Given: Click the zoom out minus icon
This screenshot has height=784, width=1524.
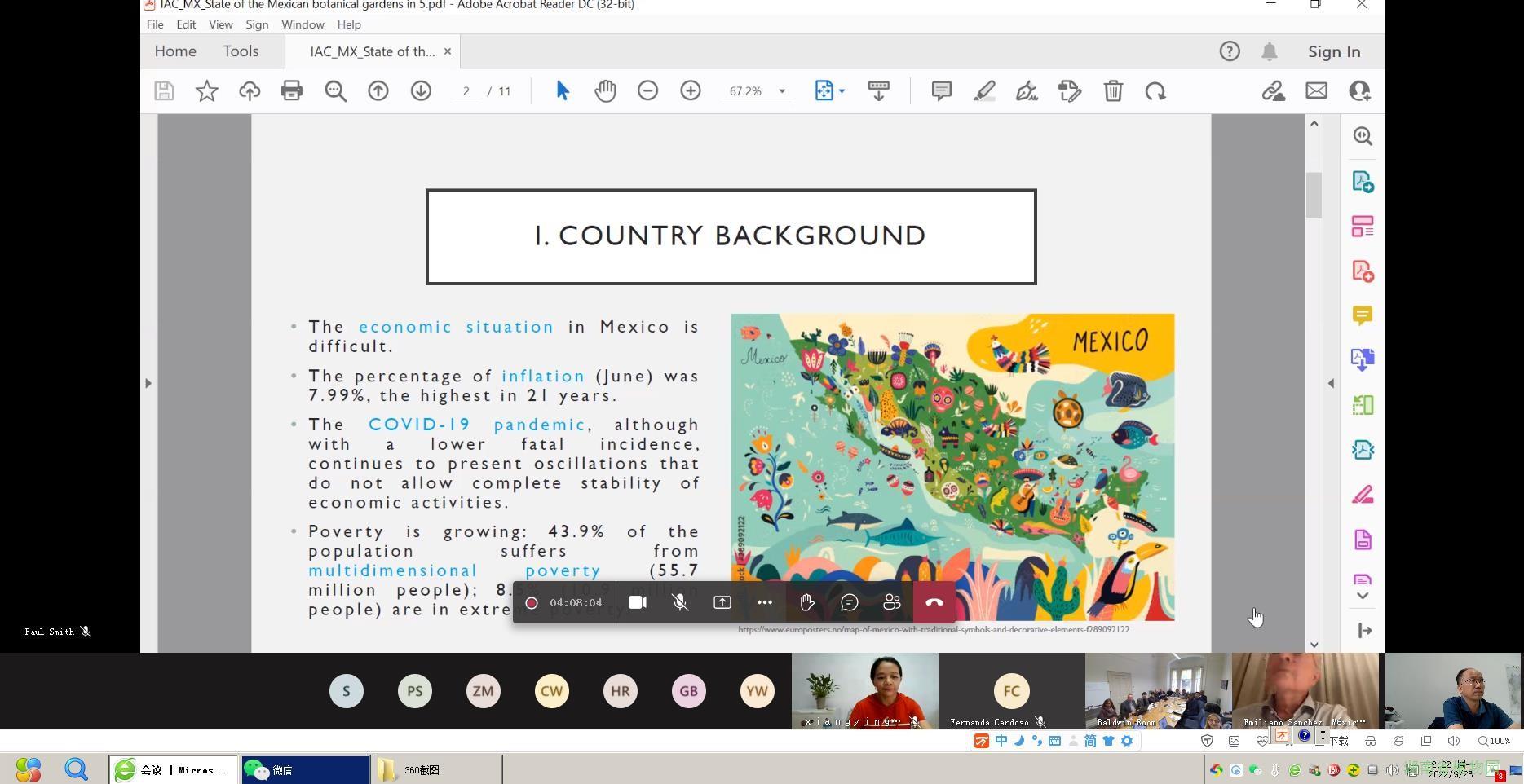Looking at the screenshot, I should [647, 90].
